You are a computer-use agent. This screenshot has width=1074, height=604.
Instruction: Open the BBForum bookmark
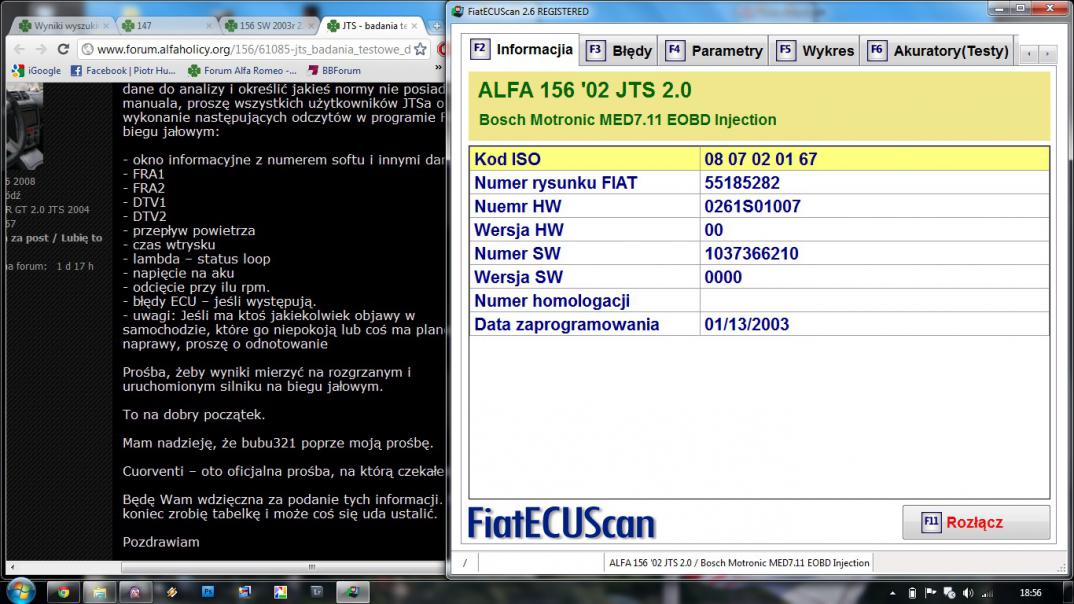tap(334, 71)
